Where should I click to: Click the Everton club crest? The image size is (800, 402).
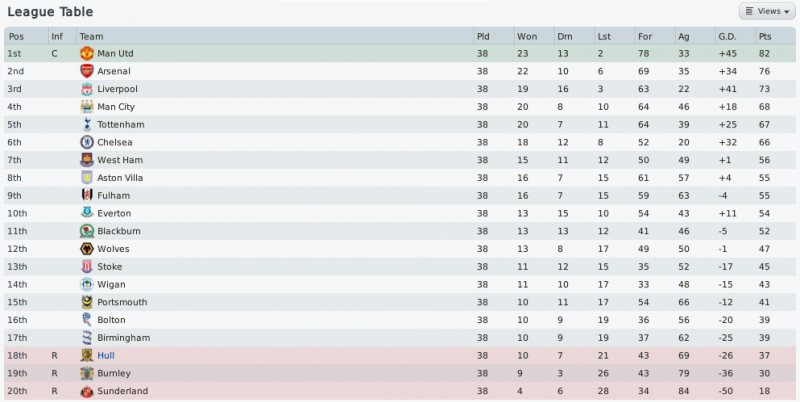tap(86, 213)
